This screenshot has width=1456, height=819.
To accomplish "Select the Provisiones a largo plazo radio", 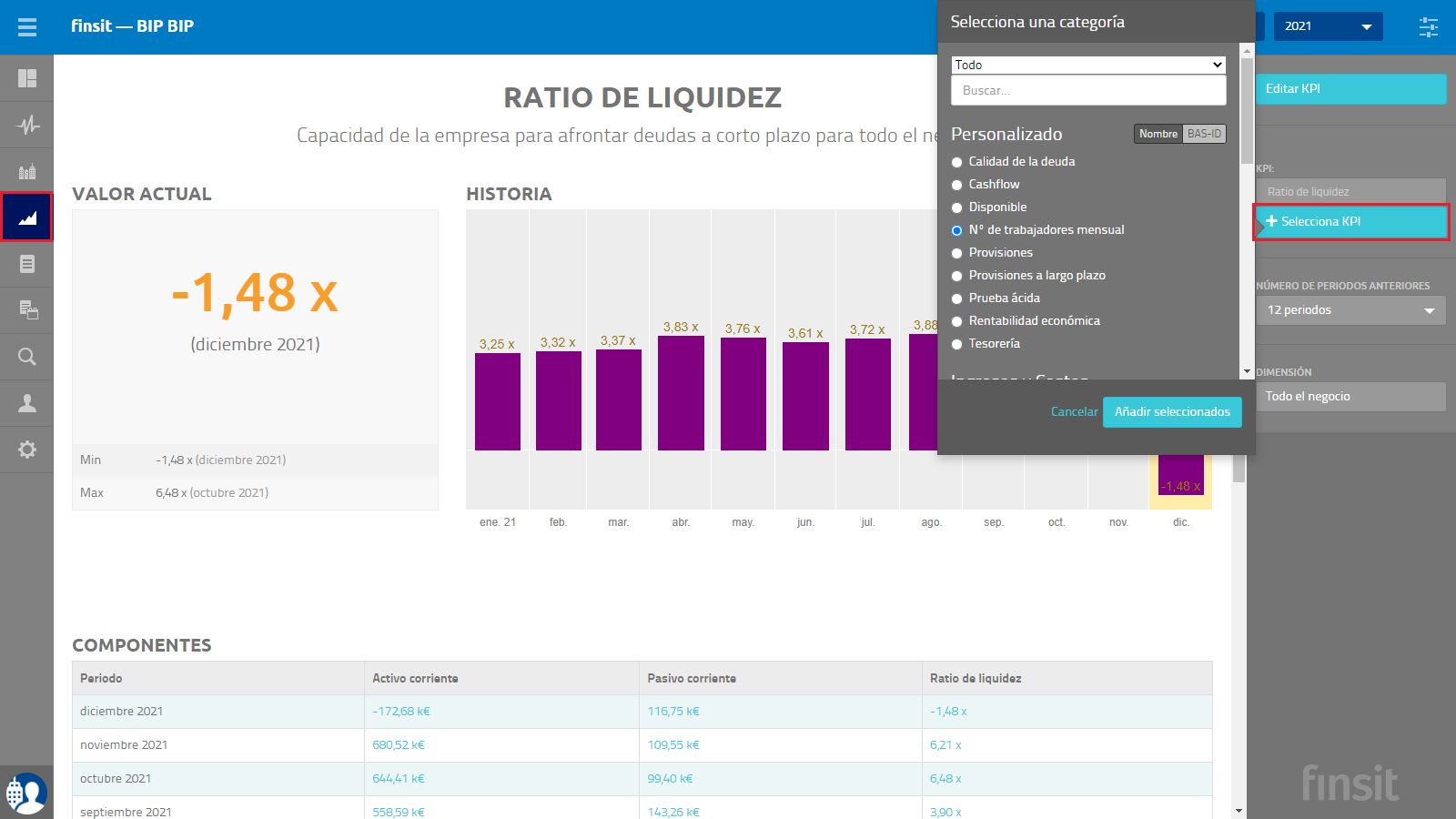I will [956, 276].
